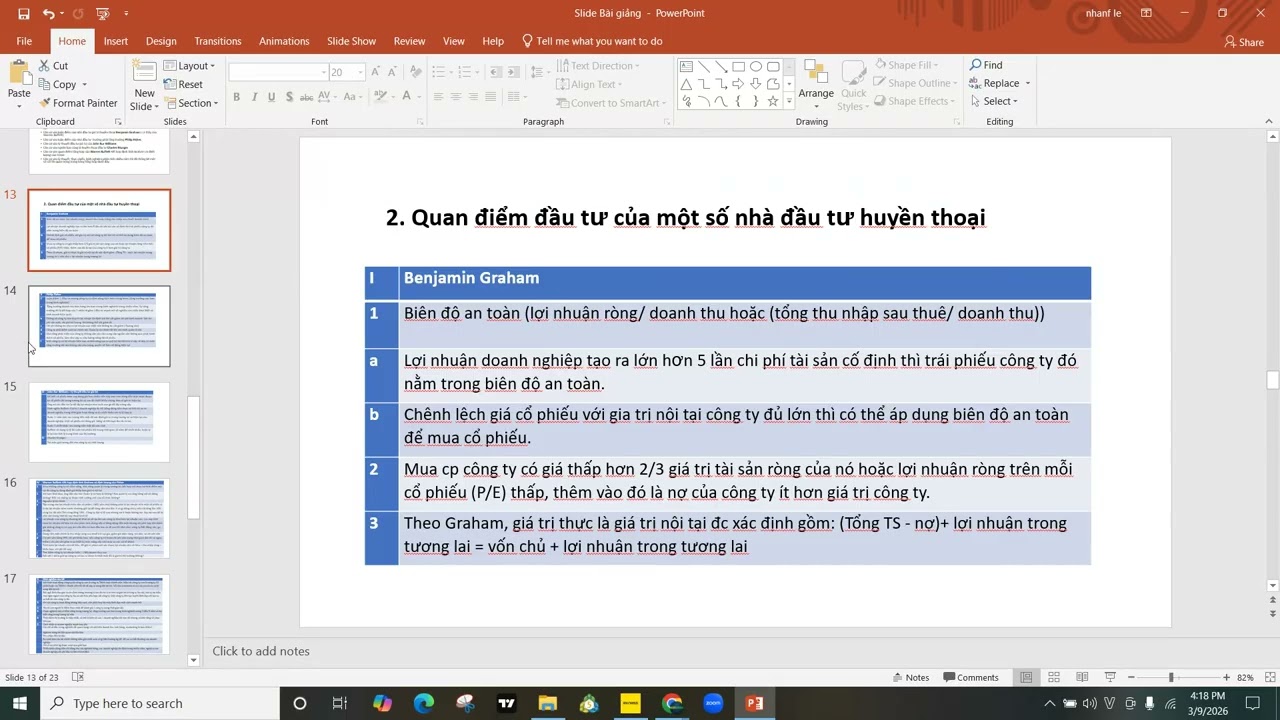1280x720 pixels.
Task: Open the Arrange dropdown
Action: (x=816, y=84)
